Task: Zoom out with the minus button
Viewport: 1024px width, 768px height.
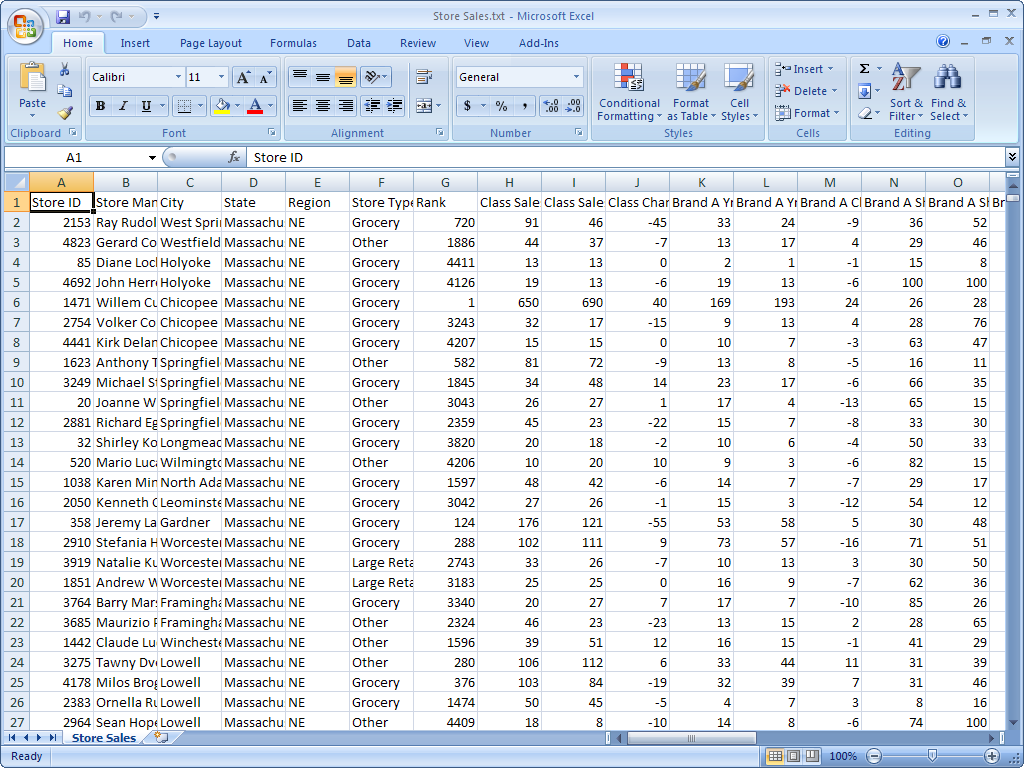Action: (874, 756)
